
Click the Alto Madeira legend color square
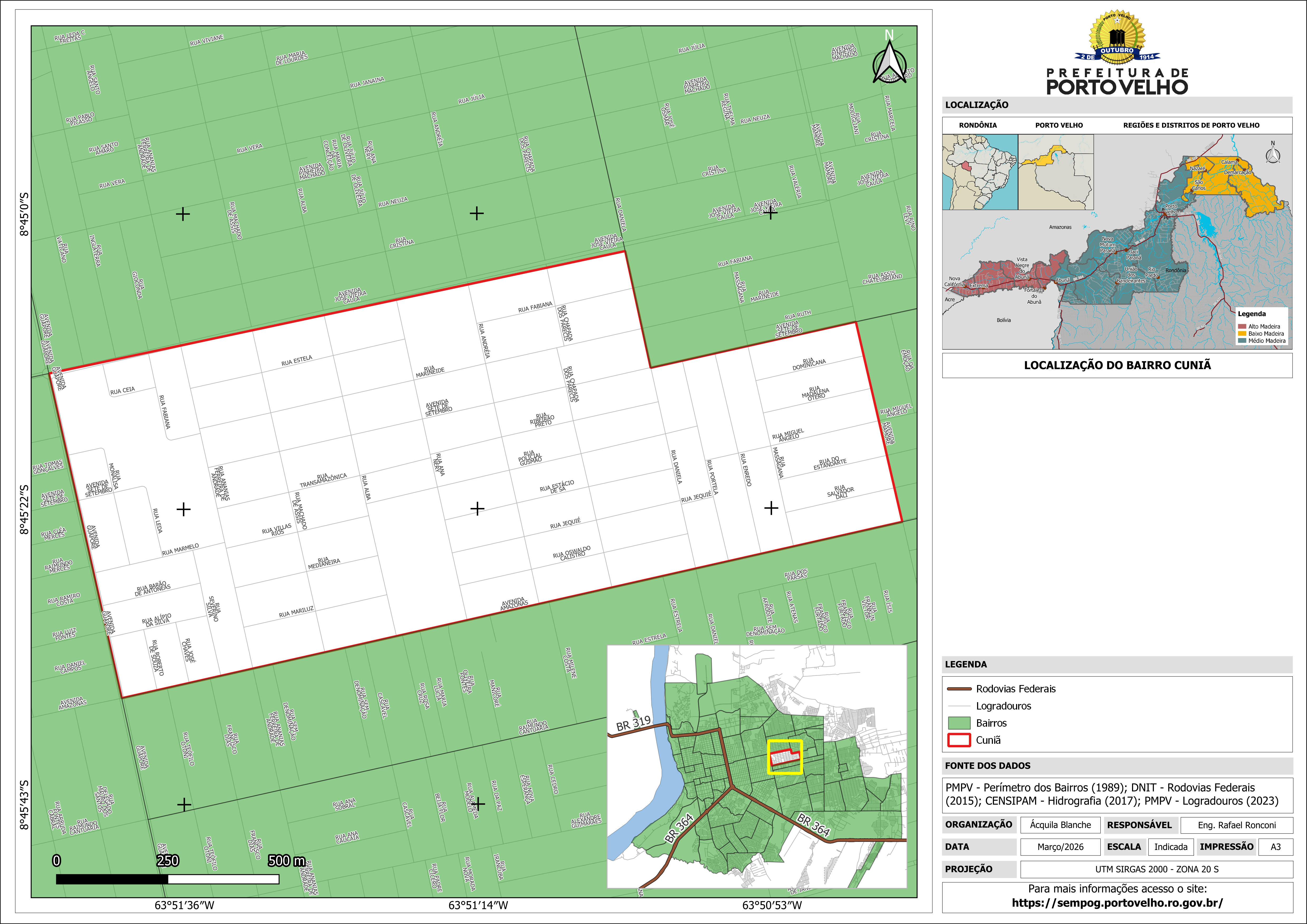click(x=1242, y=327)
